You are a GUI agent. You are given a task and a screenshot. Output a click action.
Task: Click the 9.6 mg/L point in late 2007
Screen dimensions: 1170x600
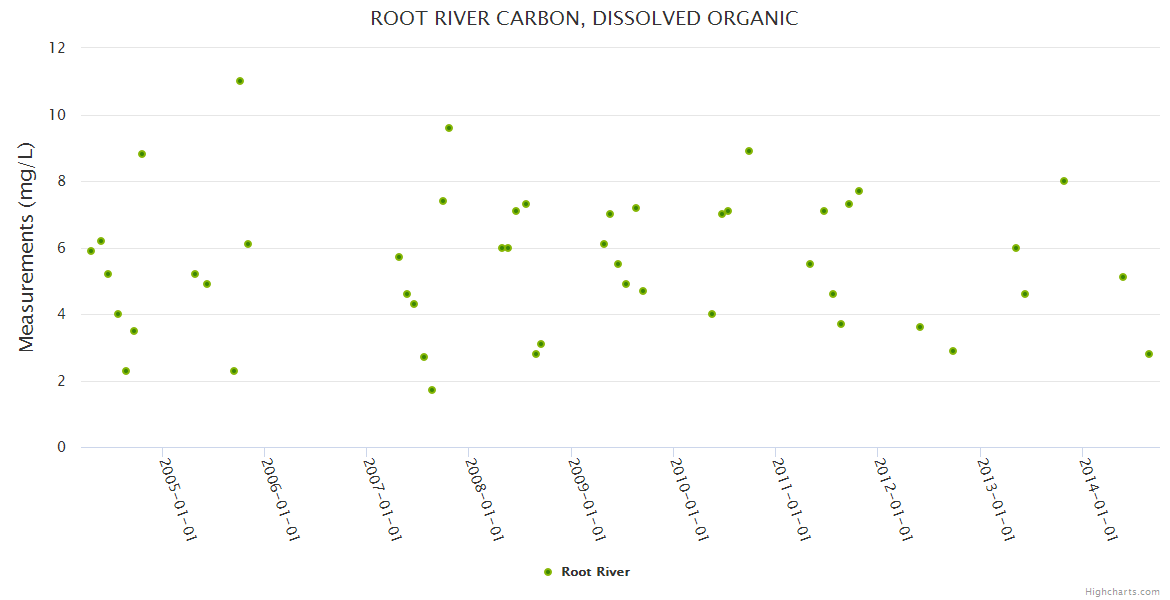click(x=449, y=128)
